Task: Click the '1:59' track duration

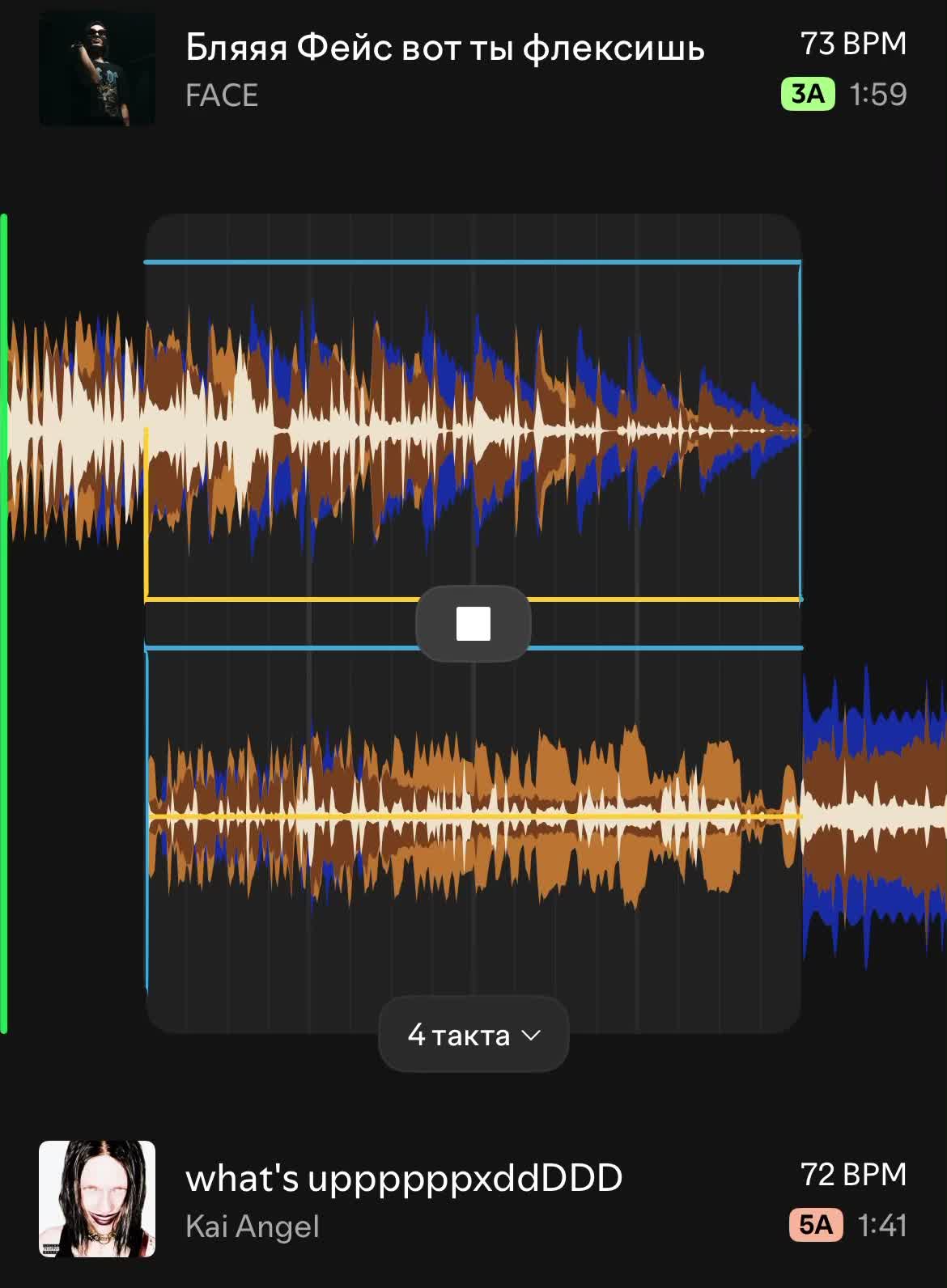Action: tap(878, 95)
